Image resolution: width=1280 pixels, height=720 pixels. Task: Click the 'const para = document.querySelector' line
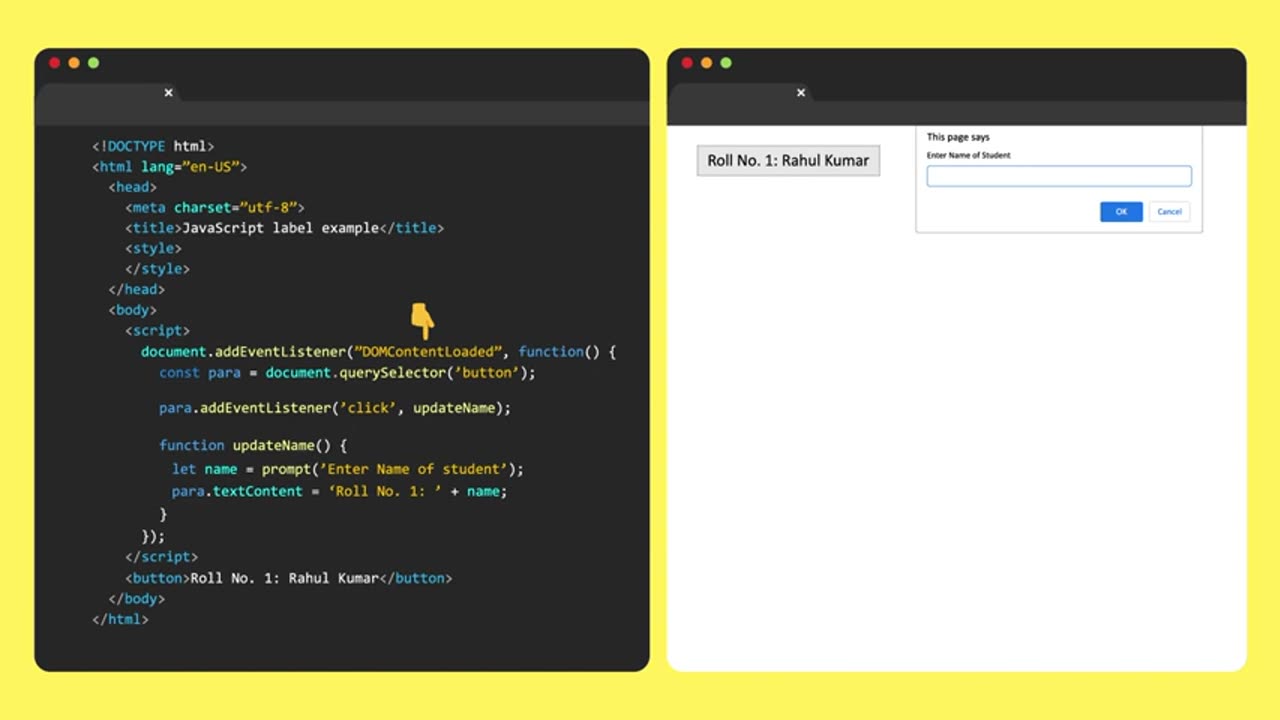pos(347,373)
